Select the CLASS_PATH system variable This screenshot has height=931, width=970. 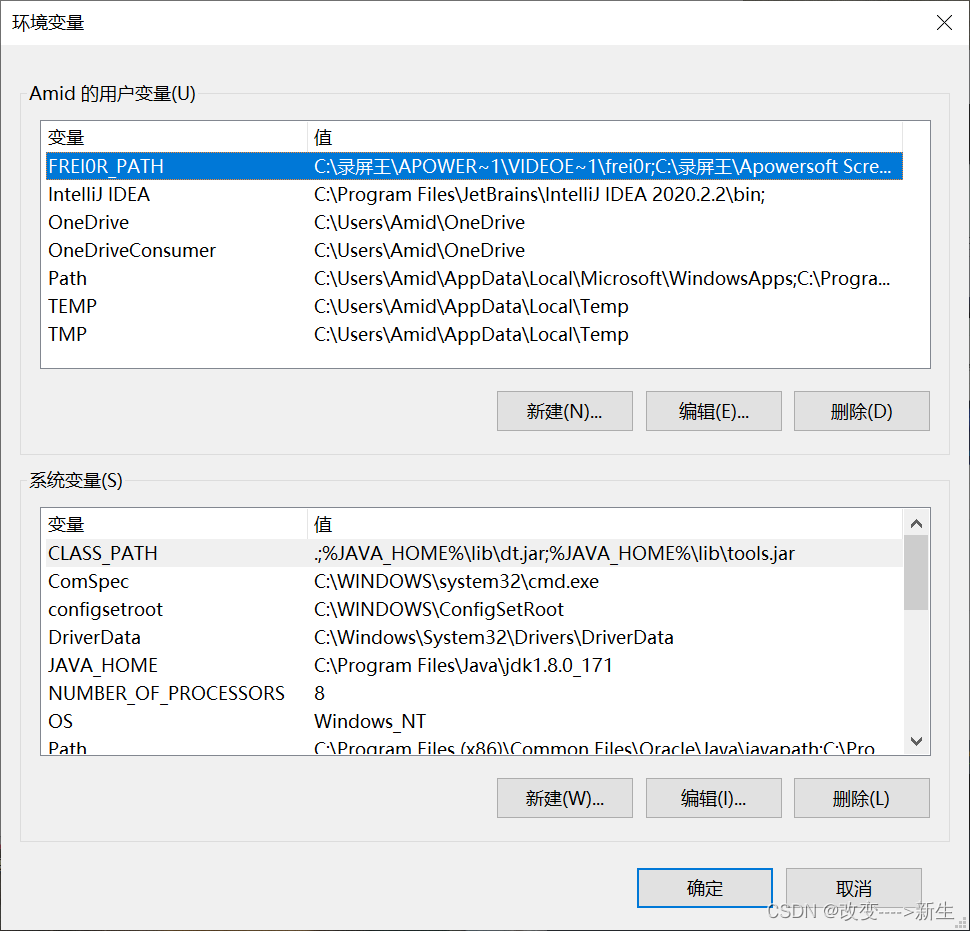tap(474, 553)
